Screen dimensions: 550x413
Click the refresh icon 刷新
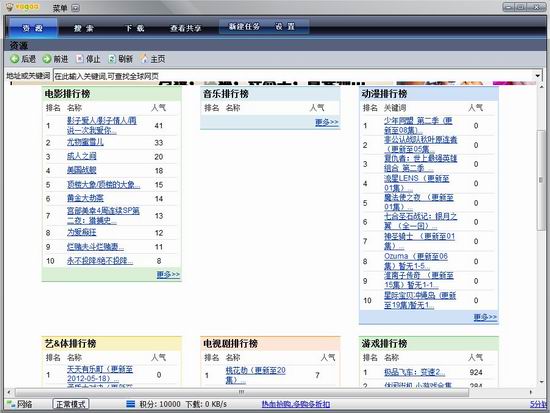coord(112,59)
